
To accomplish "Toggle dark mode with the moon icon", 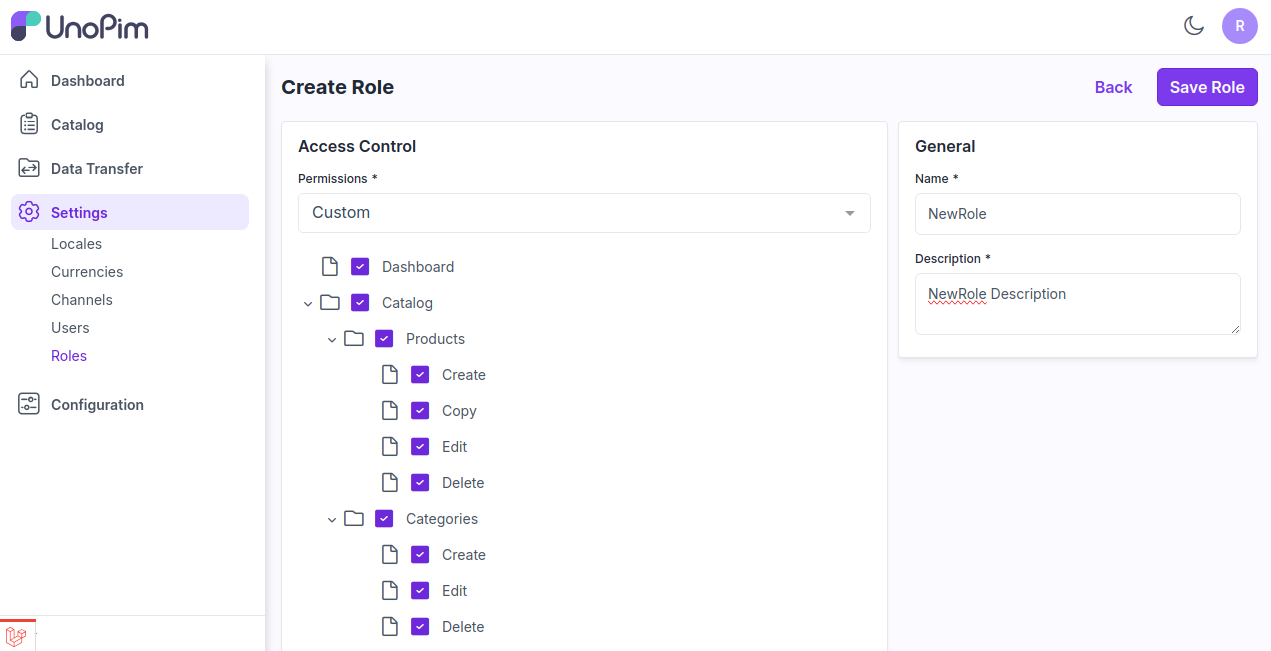I will [1193, 26].
